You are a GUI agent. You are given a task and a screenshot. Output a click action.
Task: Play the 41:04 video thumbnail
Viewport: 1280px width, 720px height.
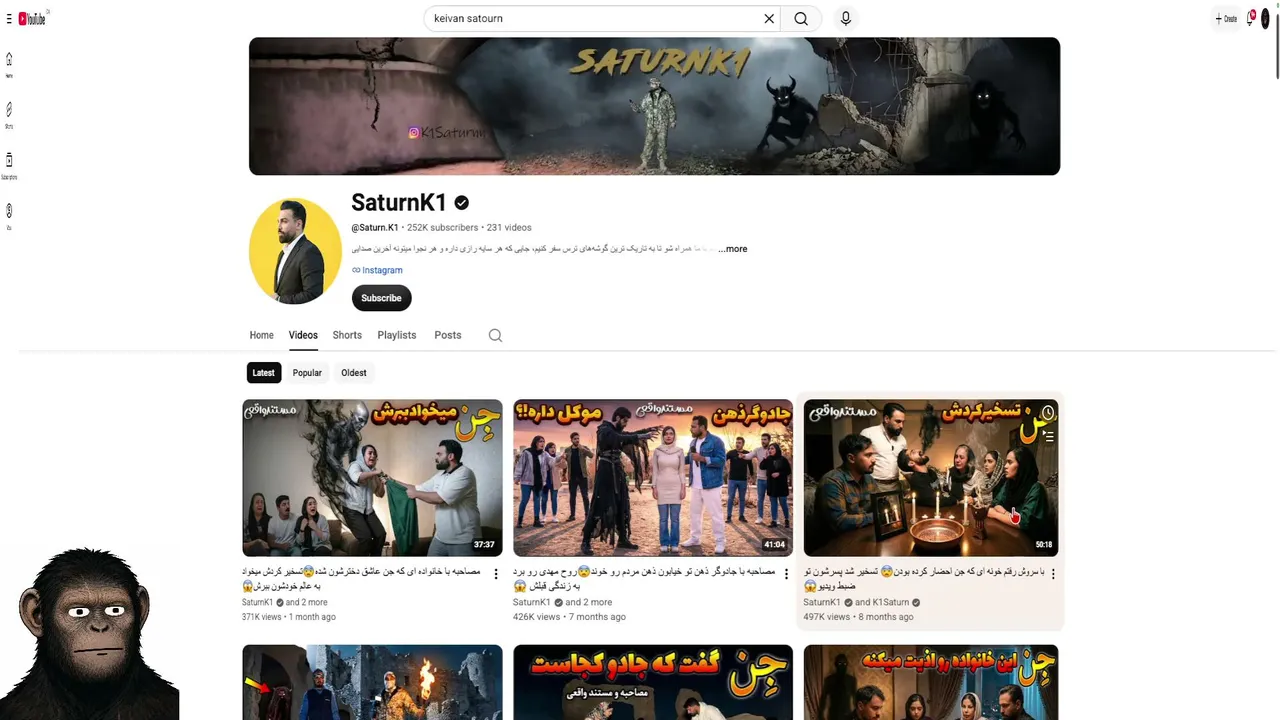tap(653, 478)
